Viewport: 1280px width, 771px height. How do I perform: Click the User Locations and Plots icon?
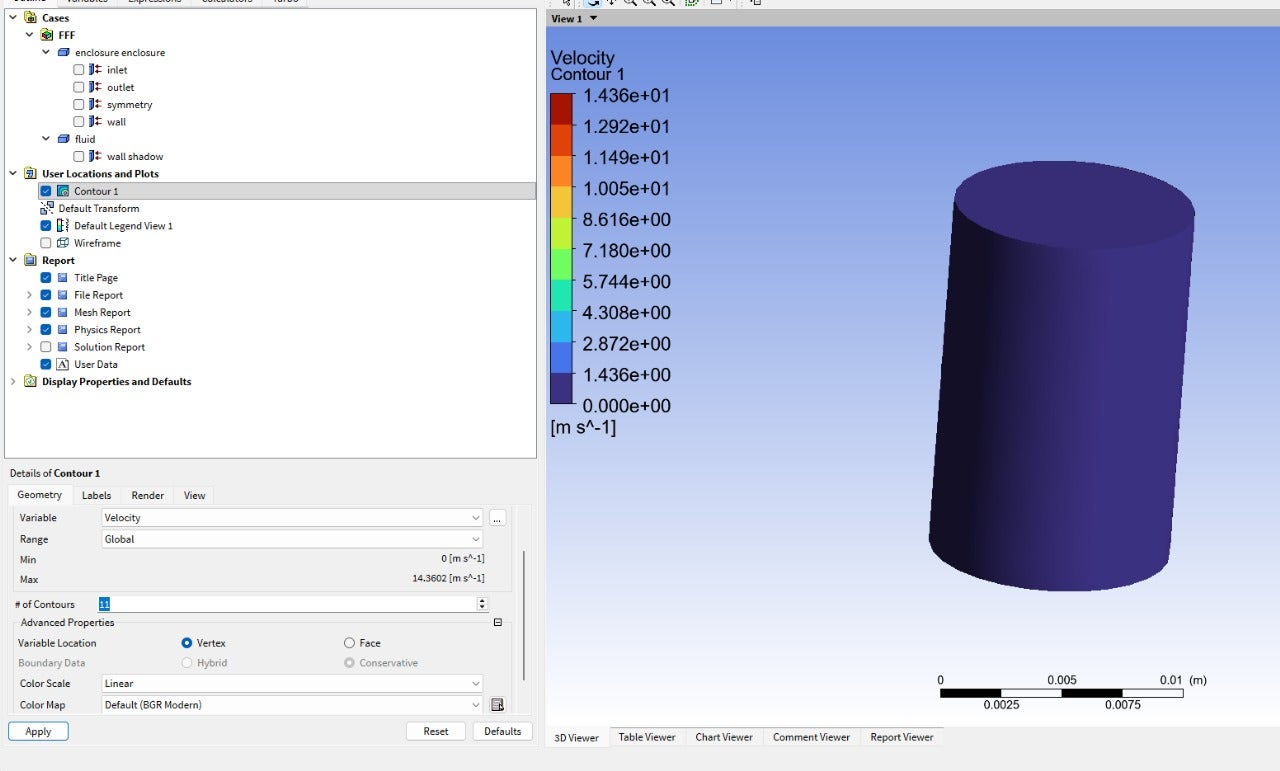point(30,174)
